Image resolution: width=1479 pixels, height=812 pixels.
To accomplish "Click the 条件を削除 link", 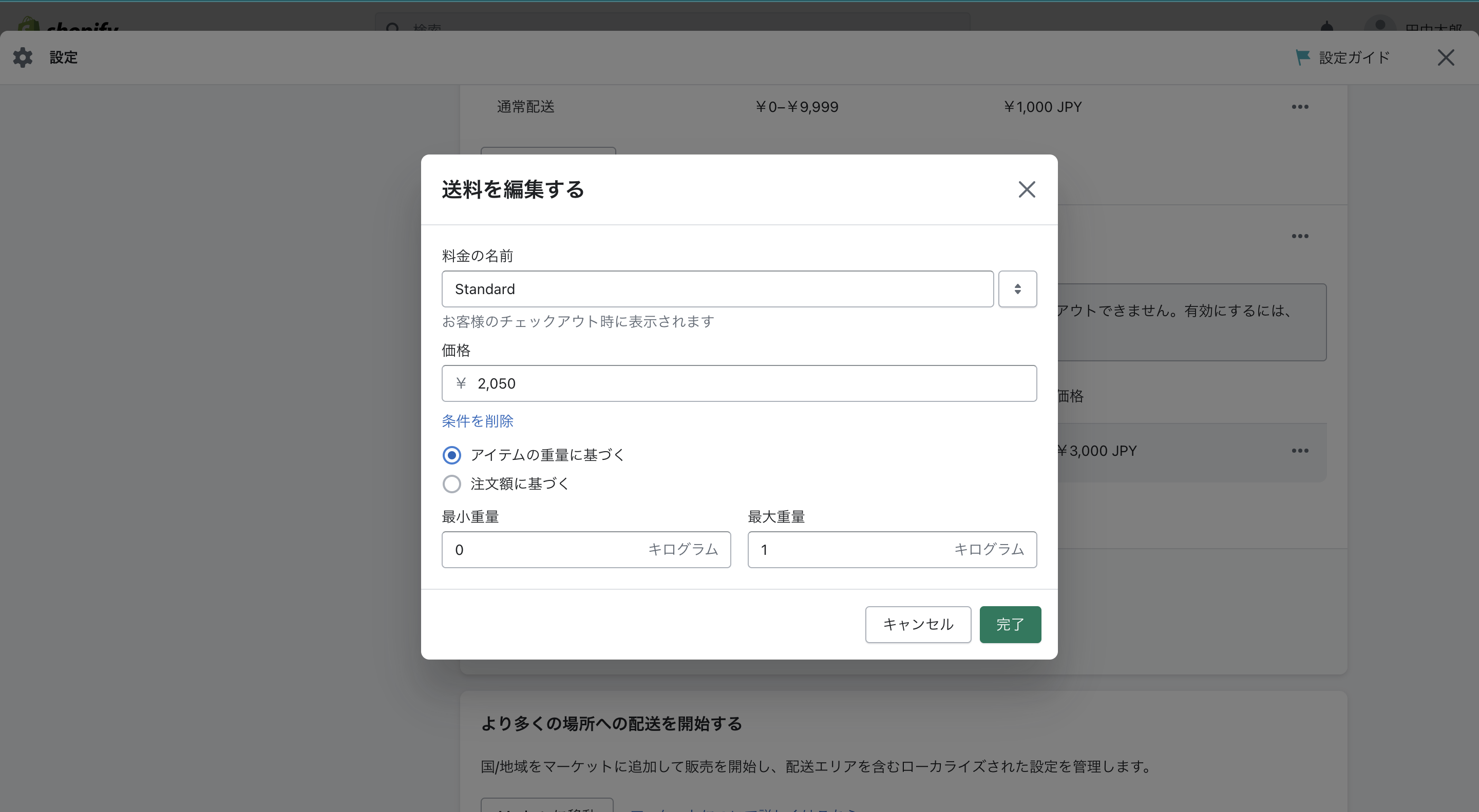I will [x=477, y=421].
